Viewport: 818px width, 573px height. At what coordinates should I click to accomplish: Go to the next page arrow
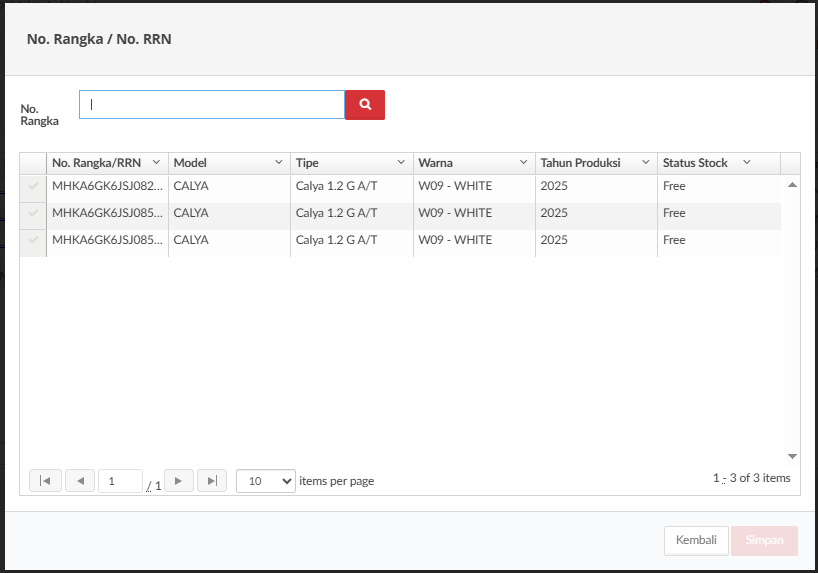(178, 481)
